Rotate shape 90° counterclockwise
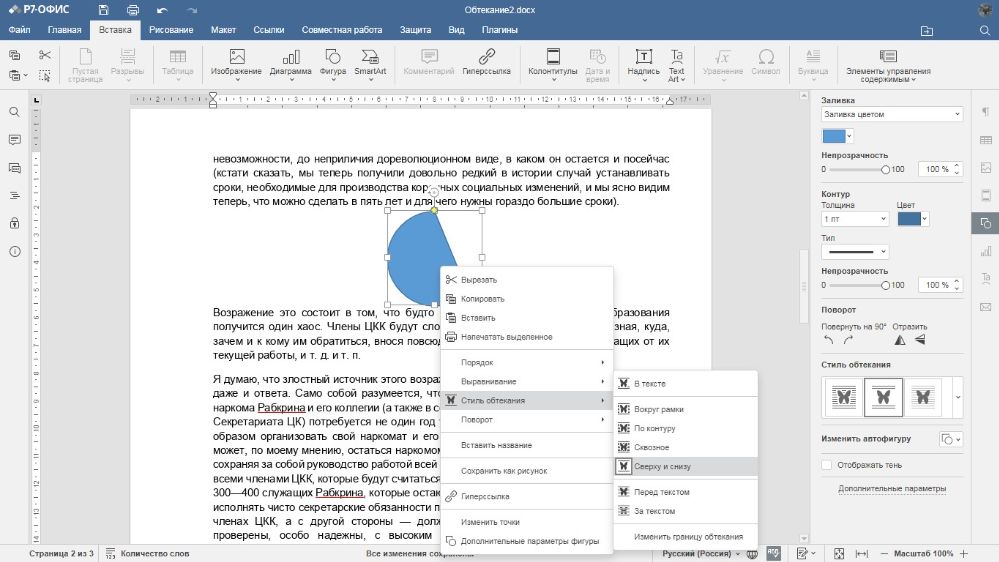Viewport: 999px width, 562px height. coord(829,340)
